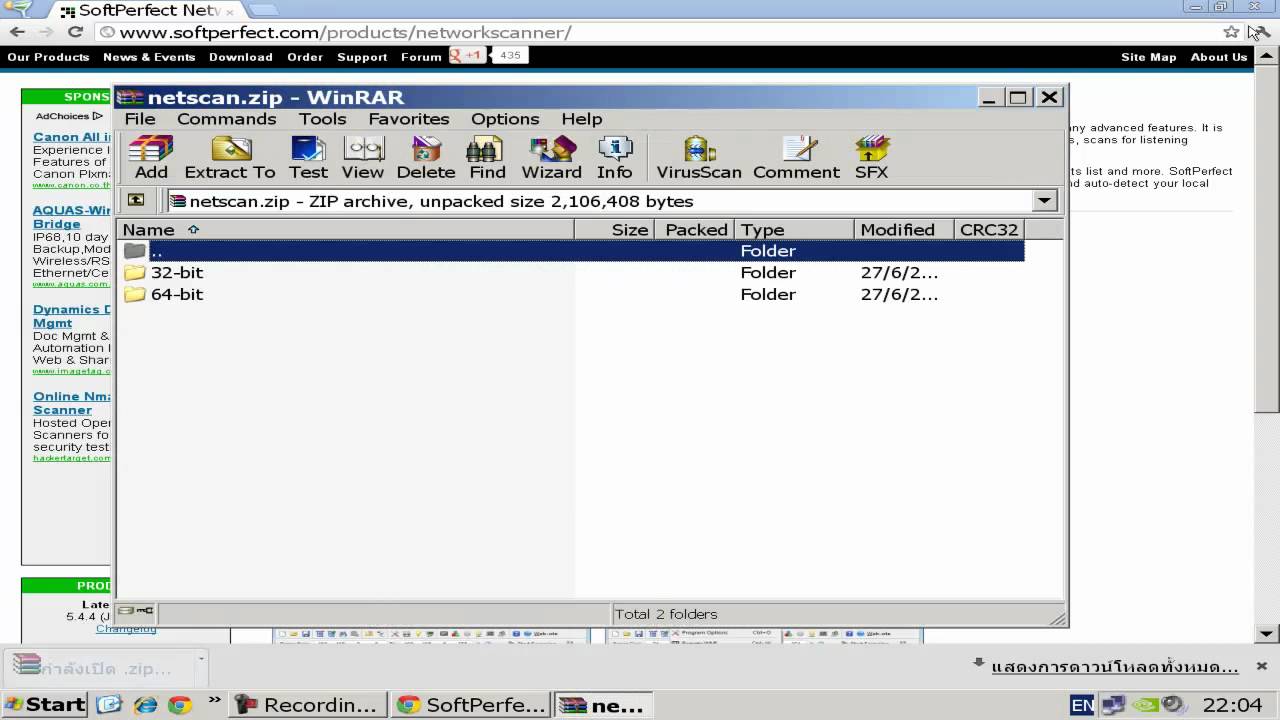
Task: Open the Forum website nav link
Action: click(x=421, y=57)
